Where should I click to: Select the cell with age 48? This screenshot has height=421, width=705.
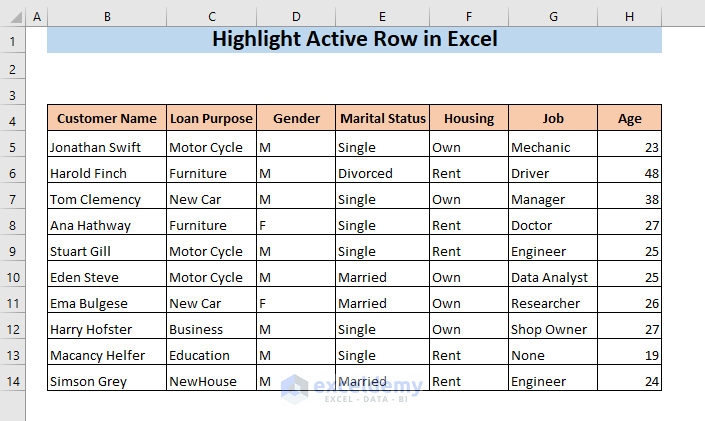[629, 173]
